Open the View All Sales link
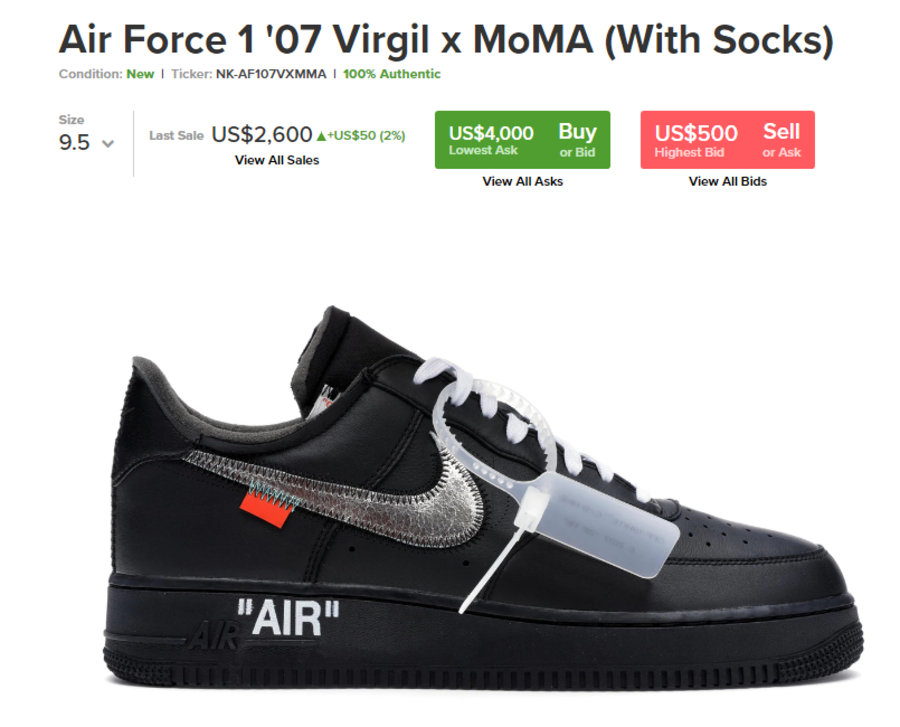 (x=277, y=160)
